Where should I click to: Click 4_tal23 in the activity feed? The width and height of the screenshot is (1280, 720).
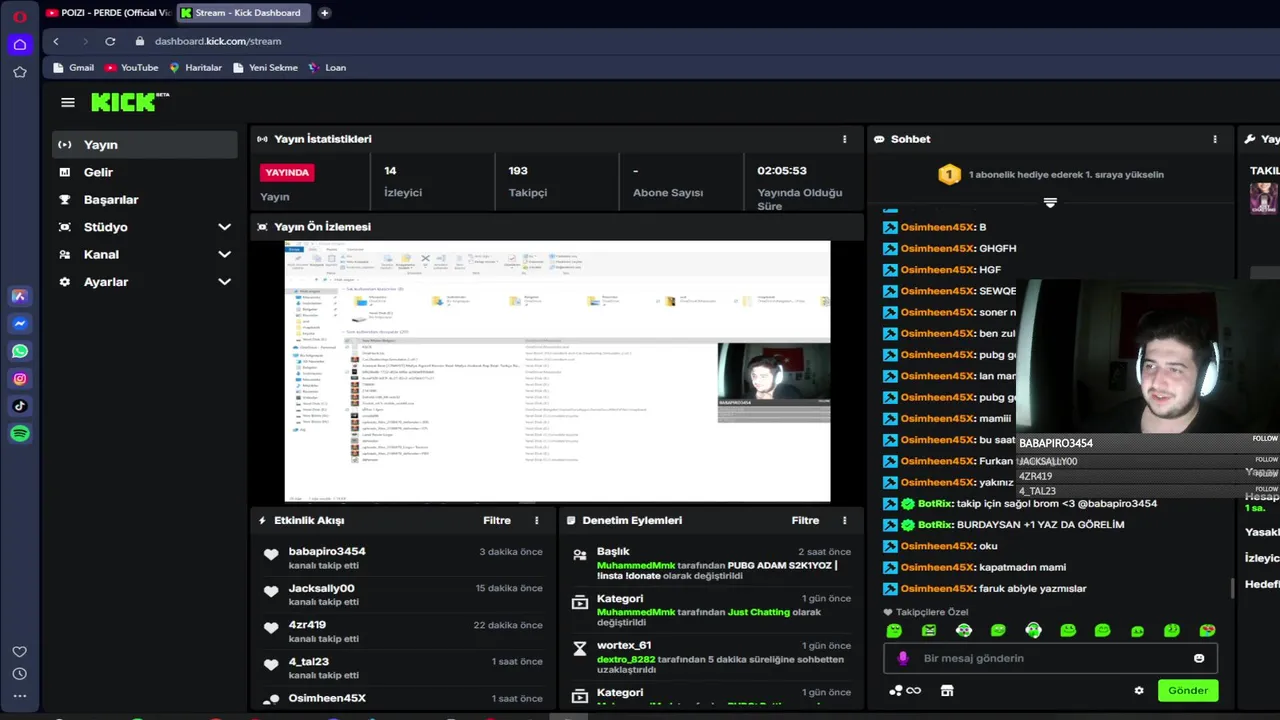309,662
